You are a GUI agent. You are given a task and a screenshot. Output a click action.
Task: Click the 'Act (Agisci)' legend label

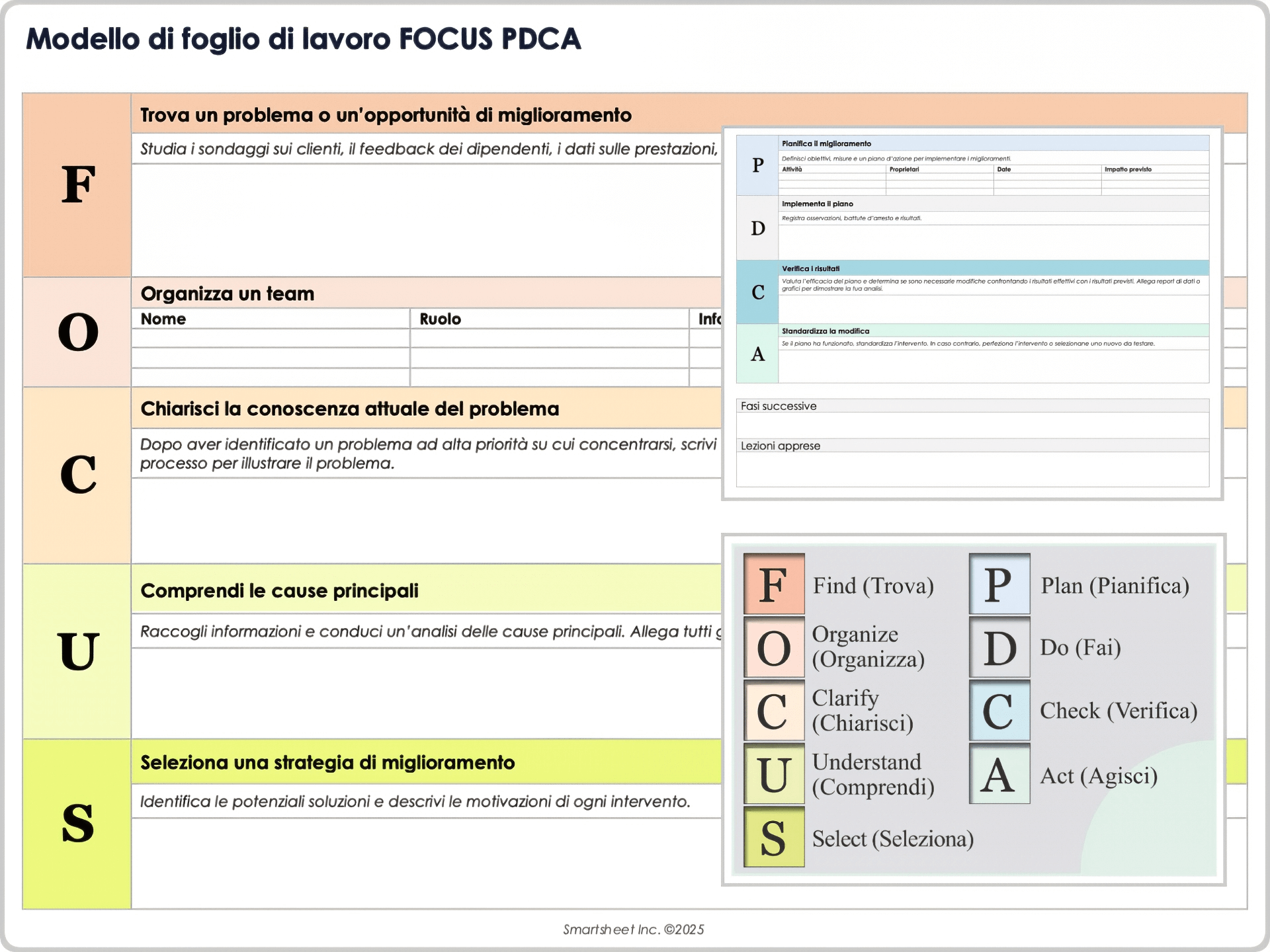pyautogui.click(x=1099, y=775)
